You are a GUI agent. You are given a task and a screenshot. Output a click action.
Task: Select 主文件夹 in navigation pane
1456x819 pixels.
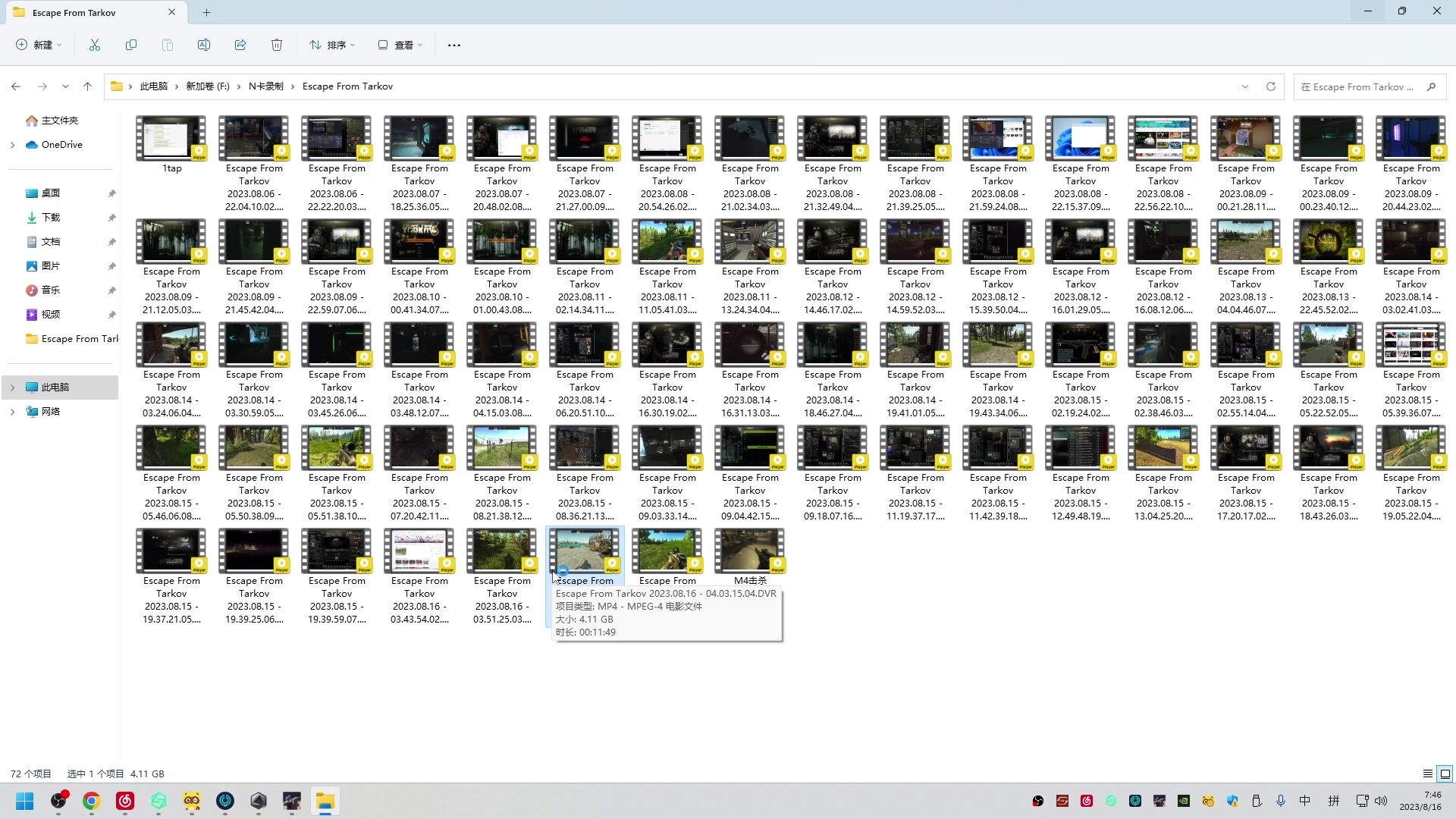click(60, 121)
